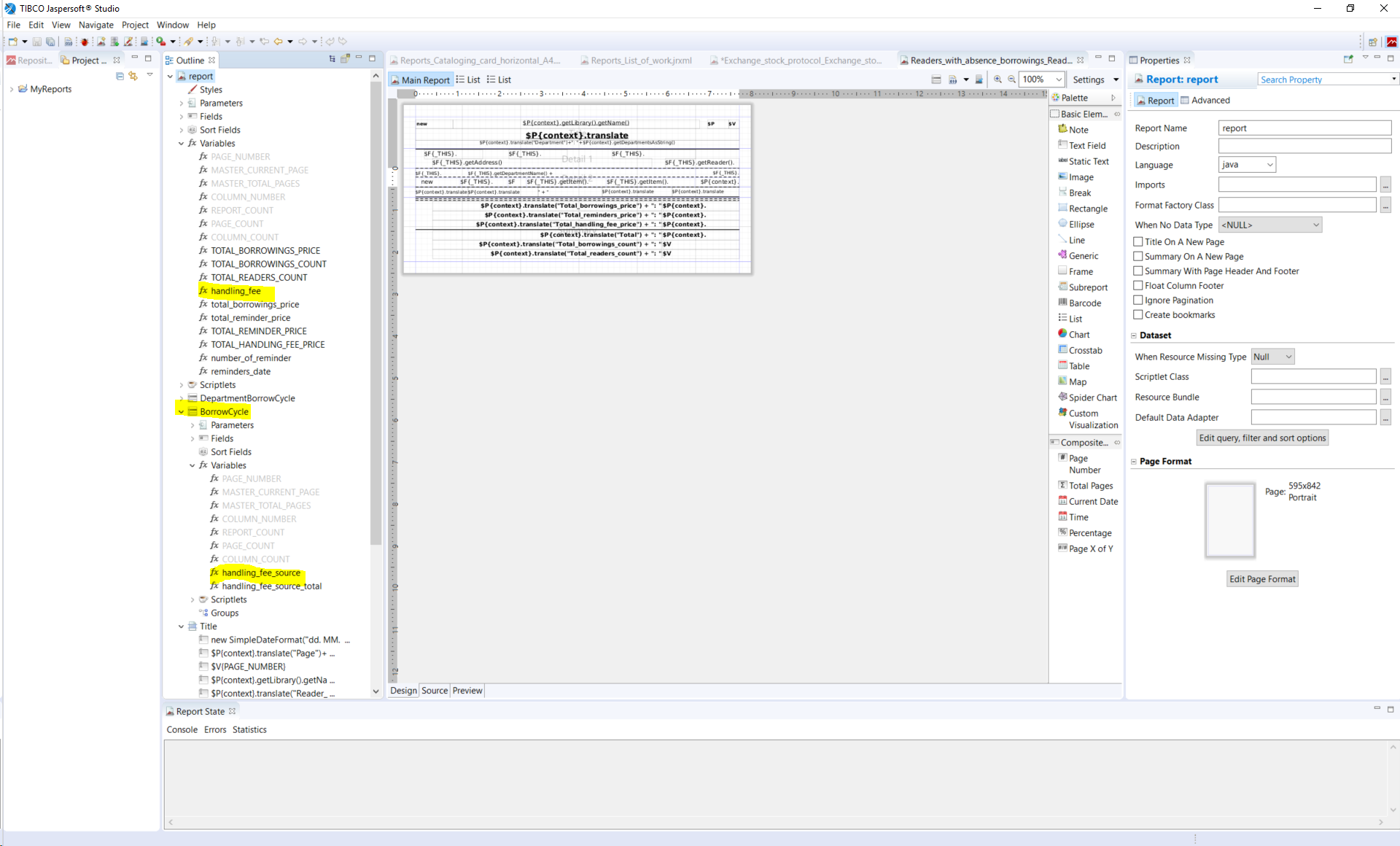1400x846 pixels.
Task: Pick the Chart element from palette
Action: [x=1078, y=335]
